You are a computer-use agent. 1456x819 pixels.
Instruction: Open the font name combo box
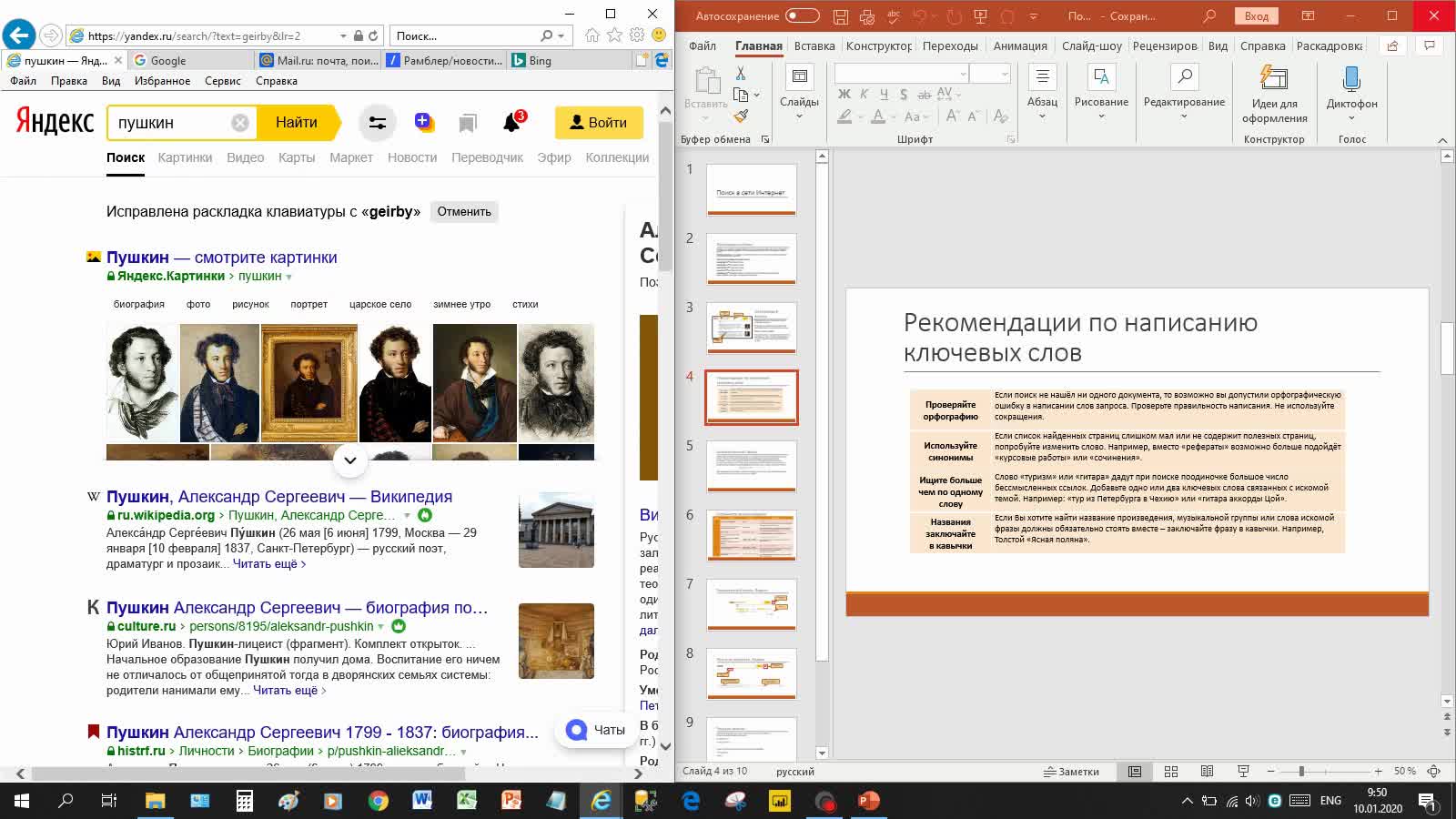pyautogui.click(x=901, y=74)
